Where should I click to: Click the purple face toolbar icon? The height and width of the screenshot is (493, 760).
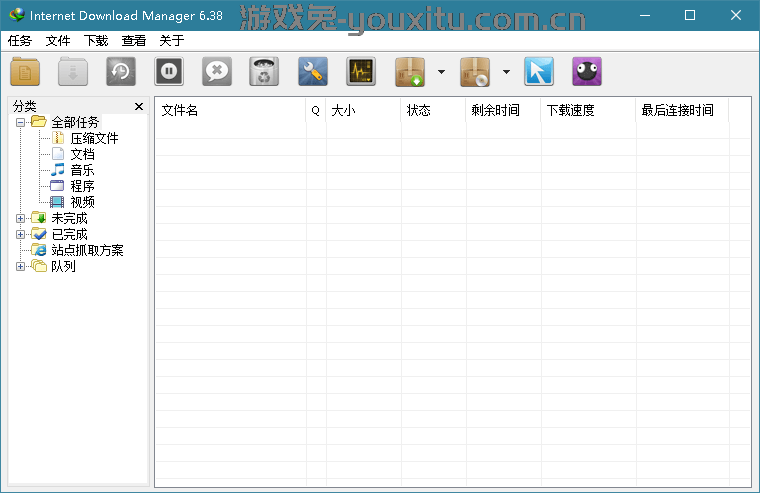click(586, 72)
